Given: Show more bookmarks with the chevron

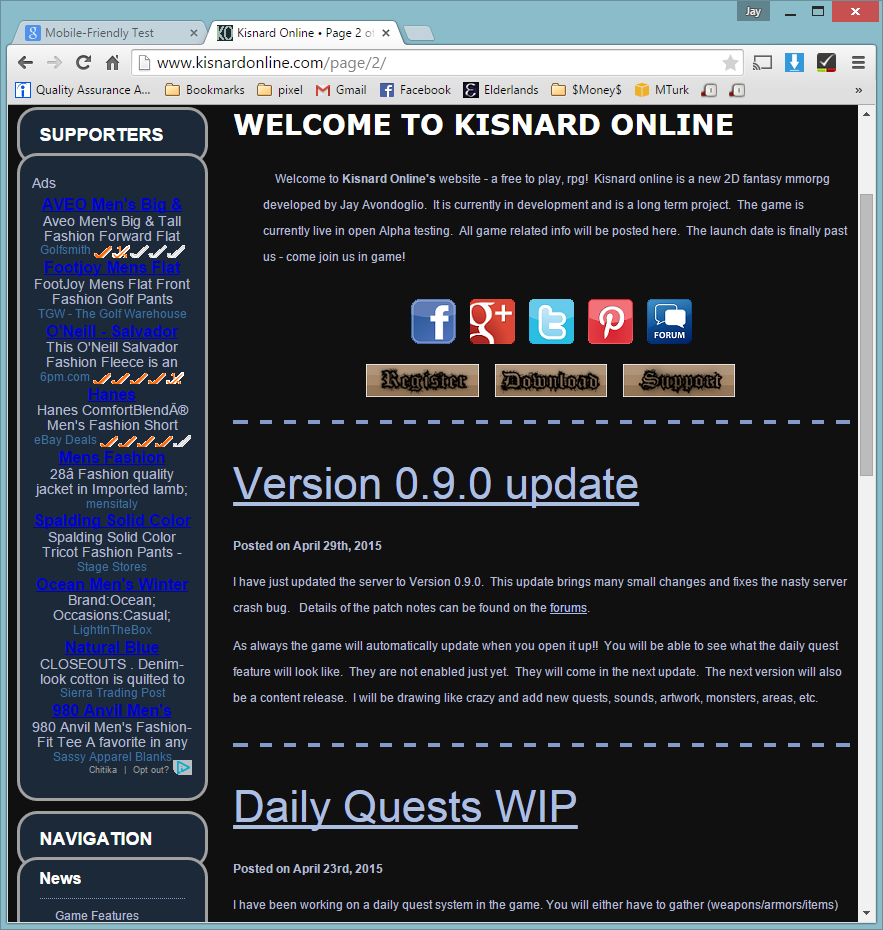Looking at the screenshot, I should 858,90.
